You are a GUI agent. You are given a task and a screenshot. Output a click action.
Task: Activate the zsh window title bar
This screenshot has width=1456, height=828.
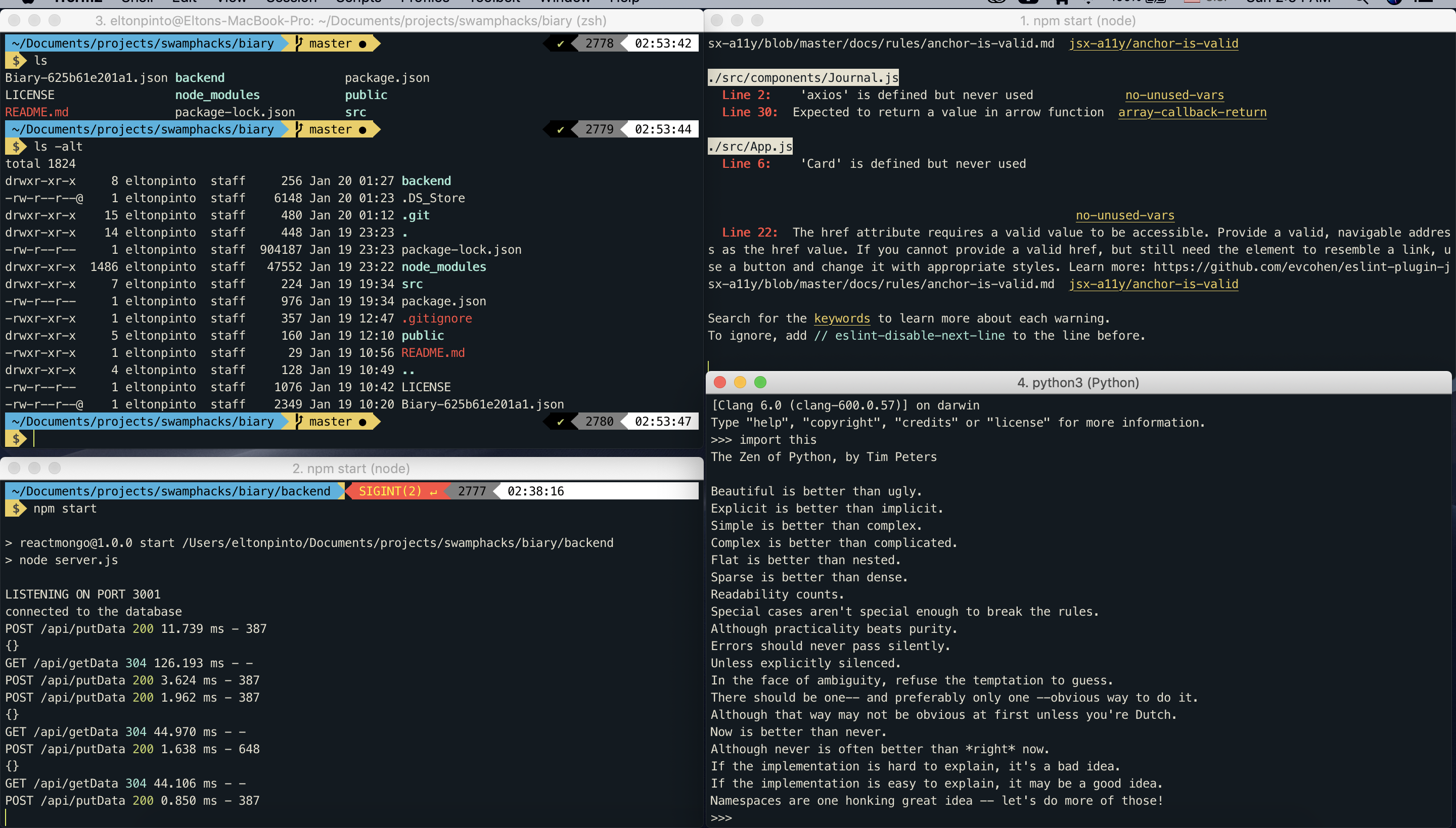tap(351, 20)
